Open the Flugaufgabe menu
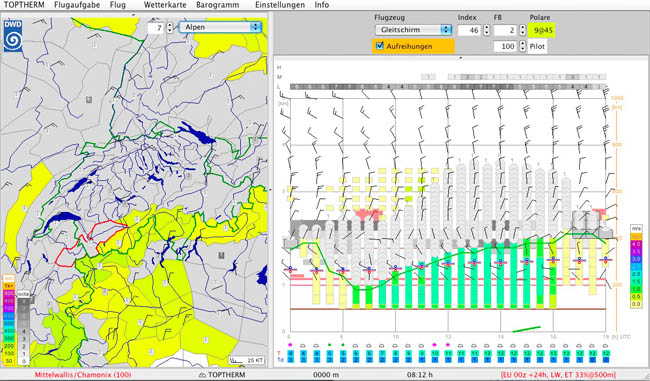The height and width of the screenshot is (381, 650). point(77,5)
